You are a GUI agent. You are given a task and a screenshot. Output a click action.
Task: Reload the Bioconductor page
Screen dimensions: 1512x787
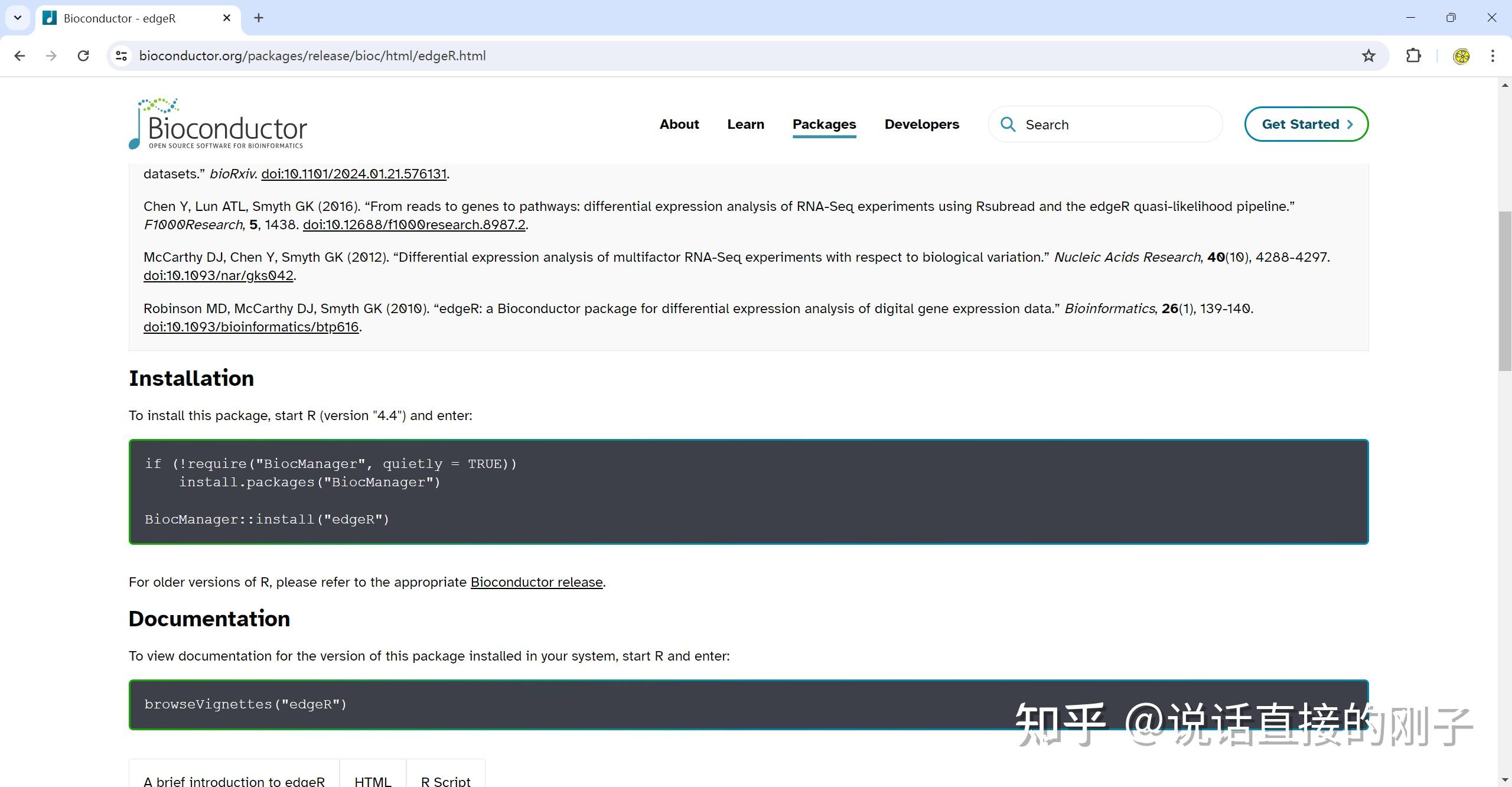click(83, 56)
